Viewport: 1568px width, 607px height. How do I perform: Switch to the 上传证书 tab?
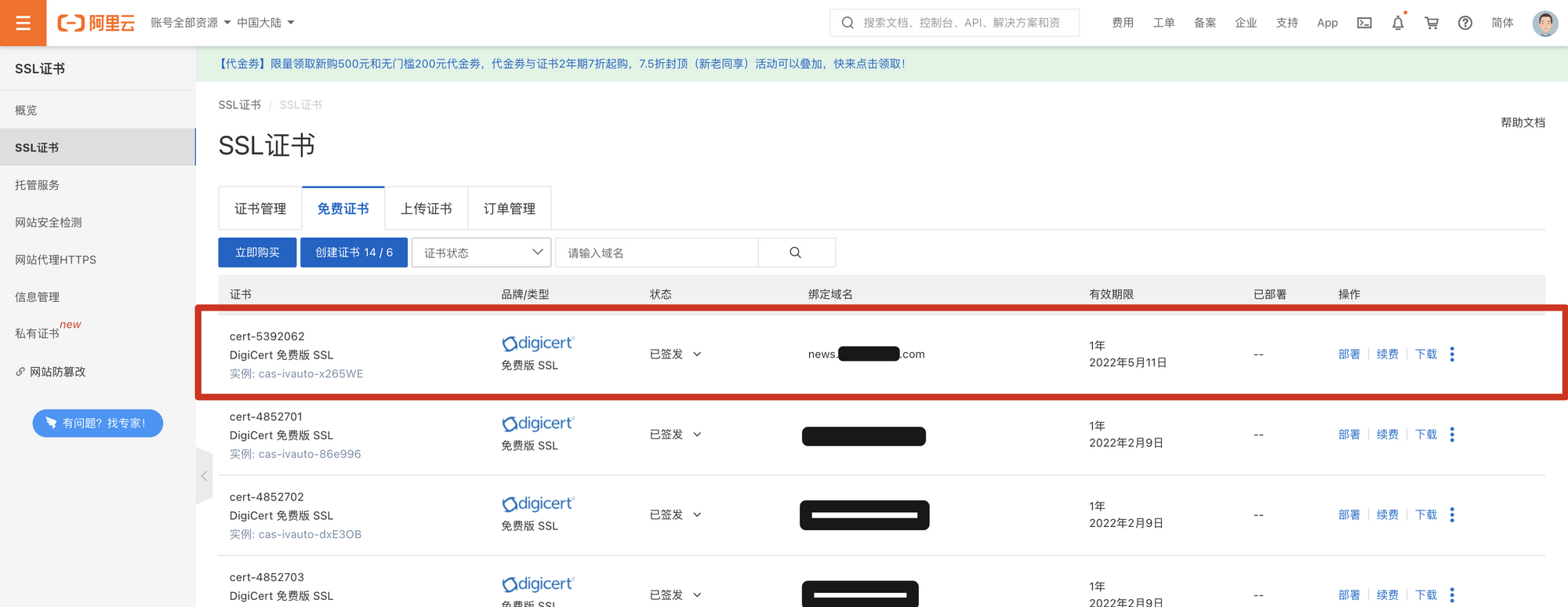[x=426, y=209]
